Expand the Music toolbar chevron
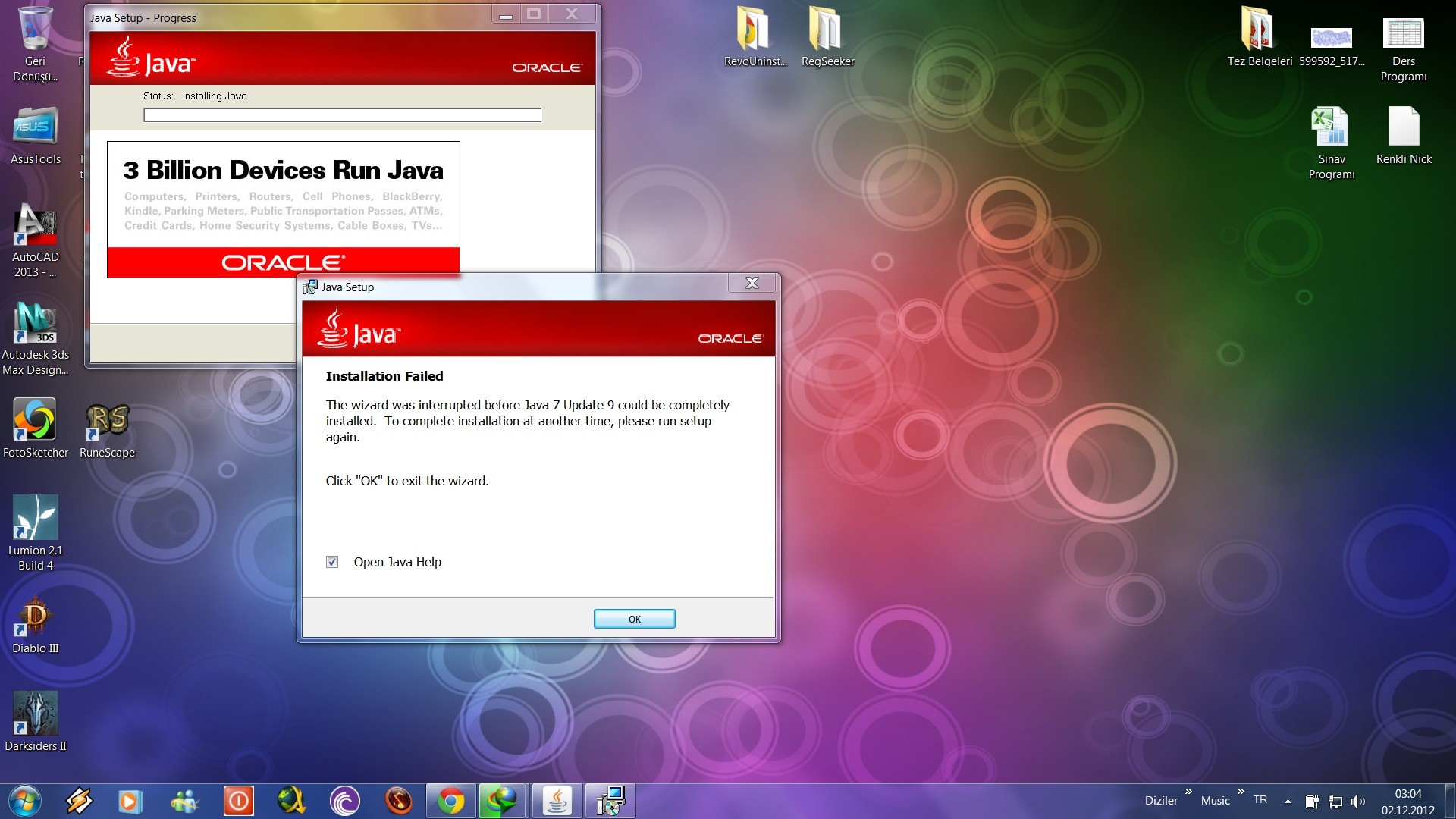This screenshot has width=1456, height=819. click(1241, 792)
